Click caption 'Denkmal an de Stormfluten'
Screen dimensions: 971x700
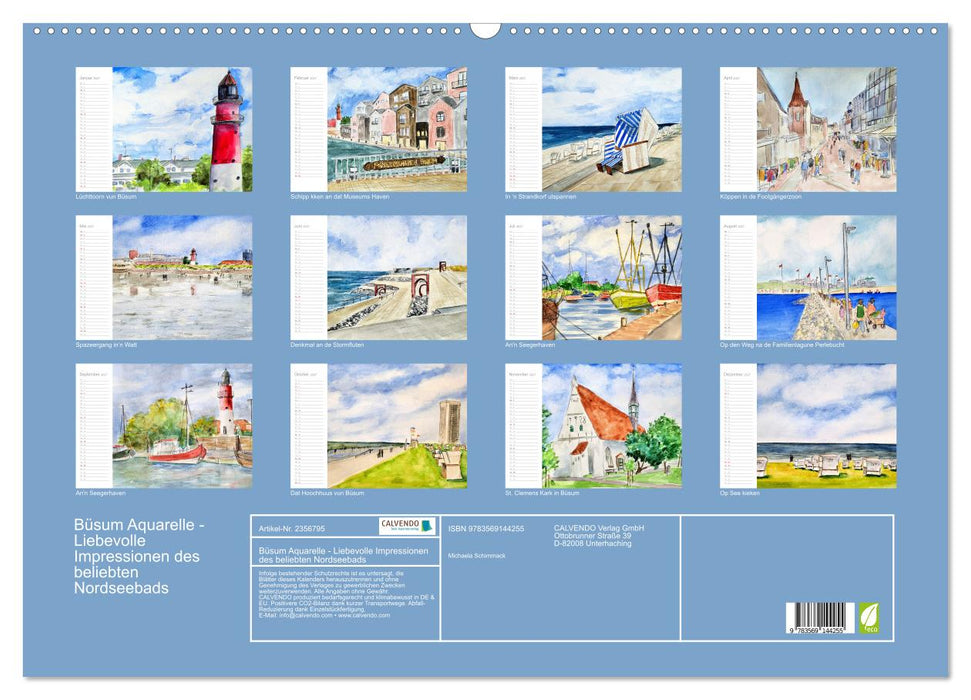(x=327, y=344)
